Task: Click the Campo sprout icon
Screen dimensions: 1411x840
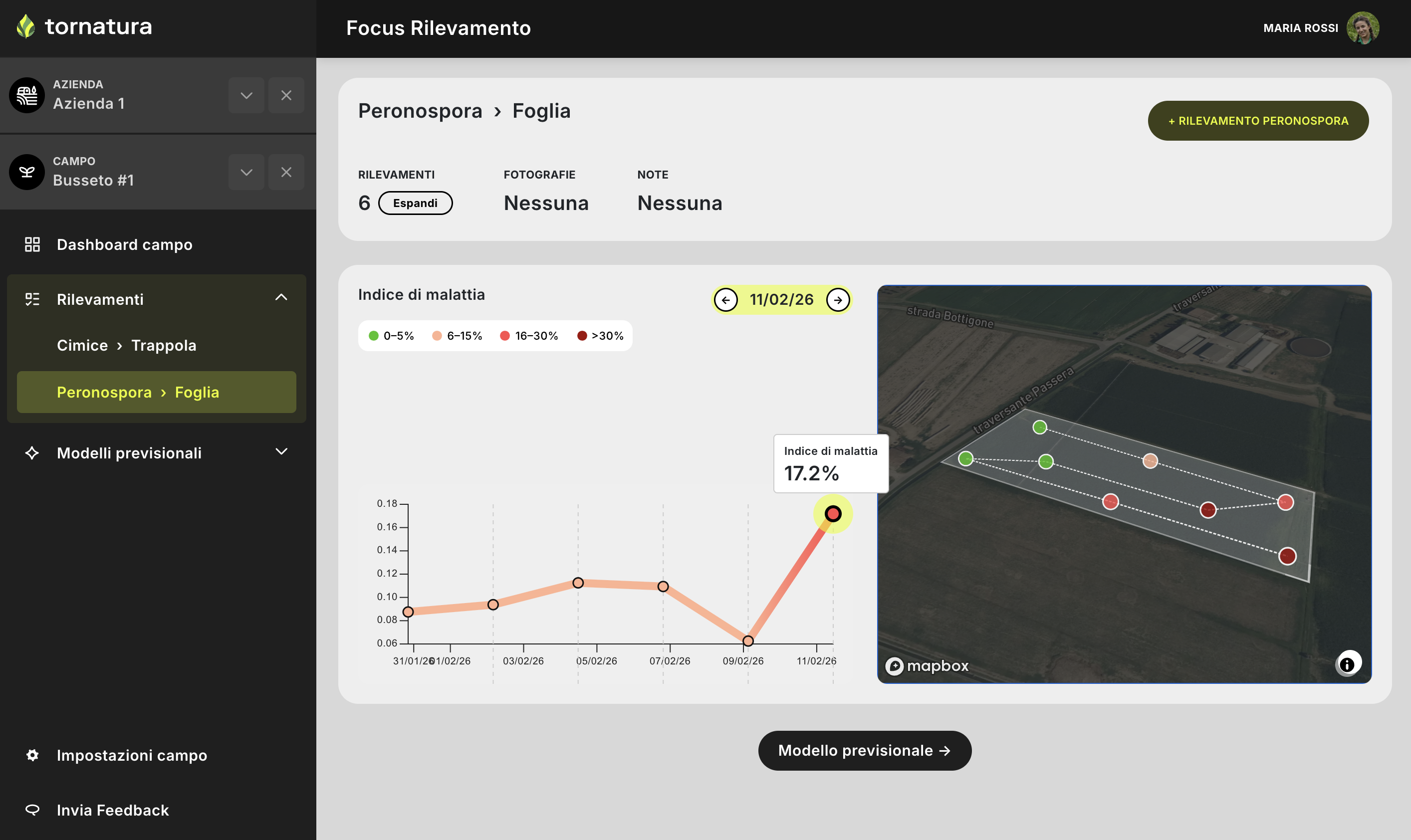Action: [26, 172]
